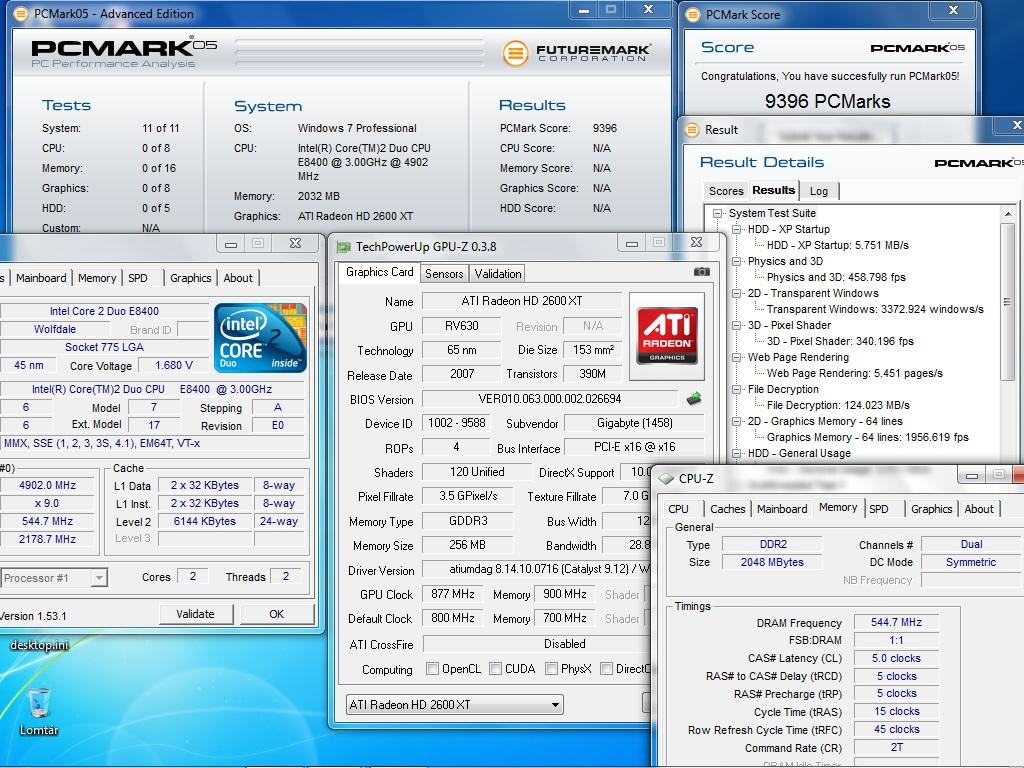
Task: Select 'File Decryption: 124.023 MB/s' result row
Action: [838, 405]
